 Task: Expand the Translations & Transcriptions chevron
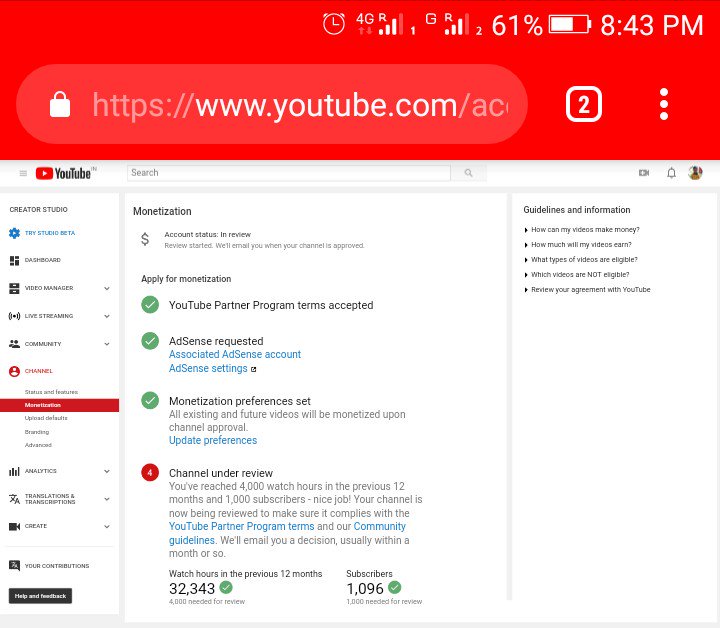[107, 499]
